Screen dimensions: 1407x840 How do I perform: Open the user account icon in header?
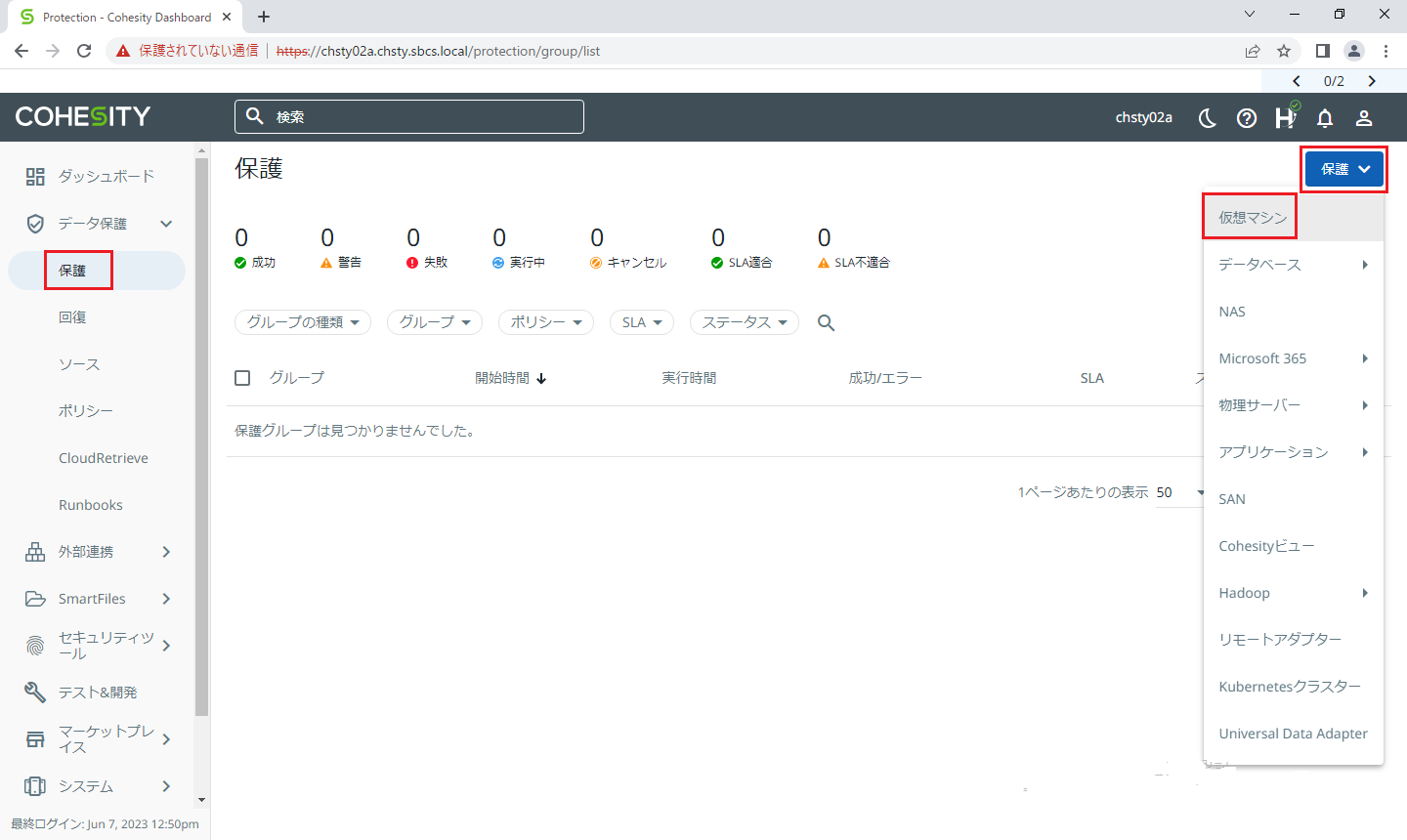point(1364,118)
